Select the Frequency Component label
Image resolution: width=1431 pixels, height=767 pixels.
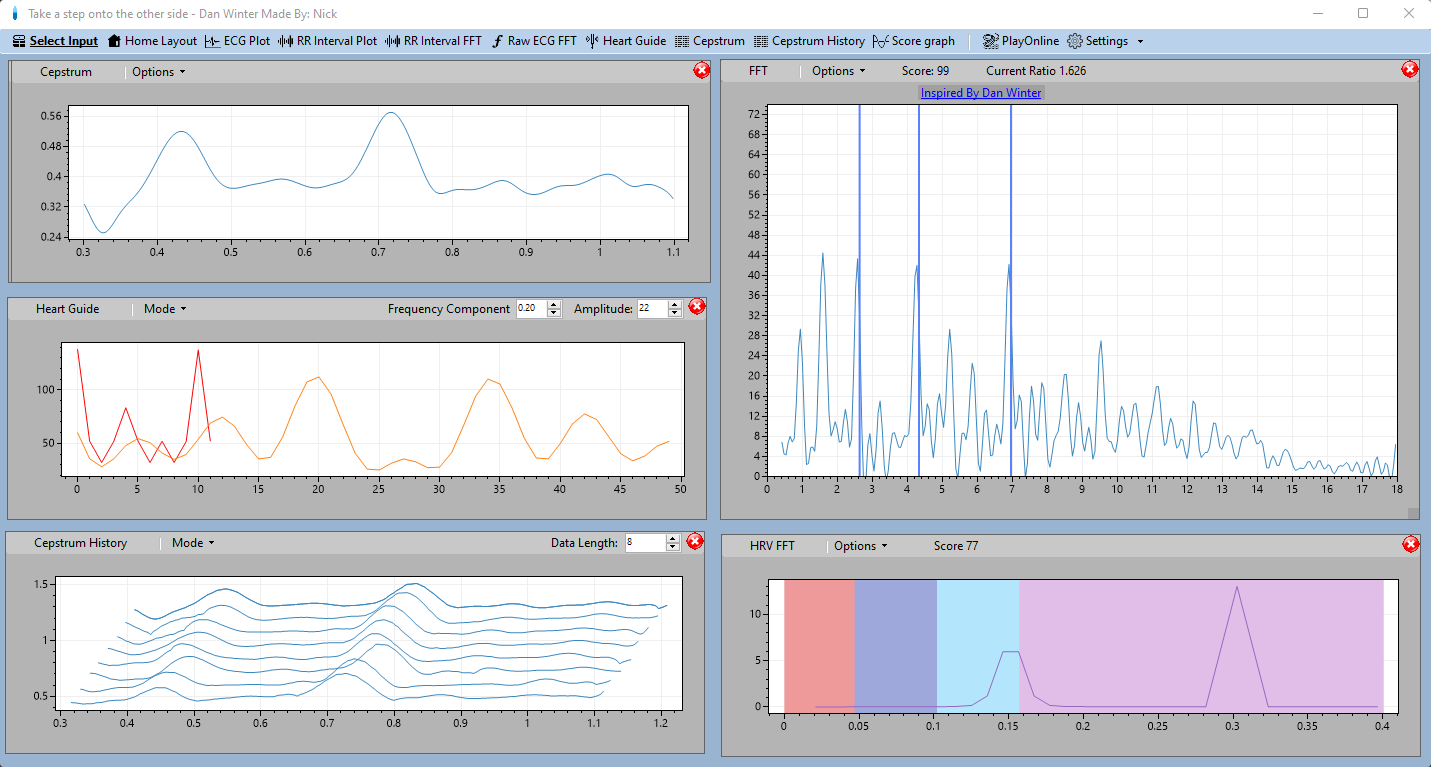(449, 309)
